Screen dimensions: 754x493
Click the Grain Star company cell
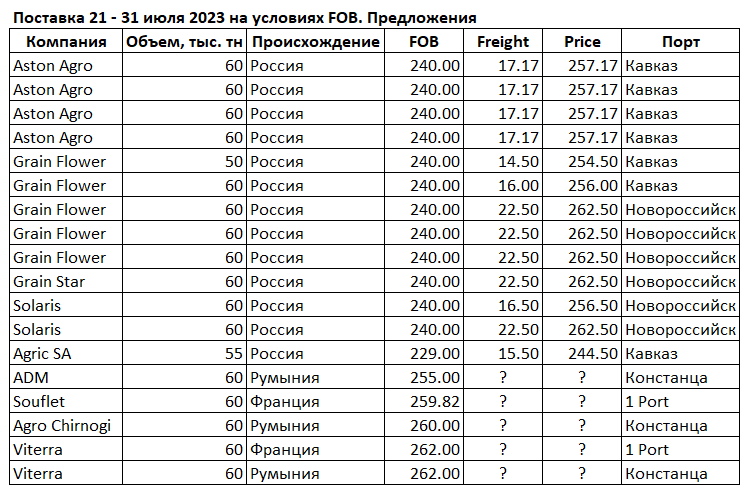[x=48, y=282]
